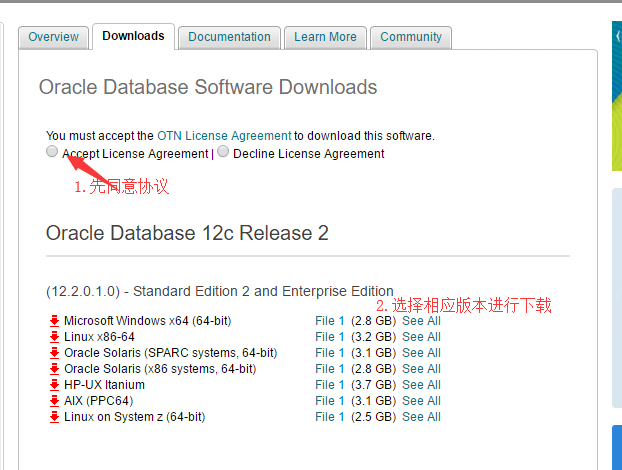Click See All for Oracle Solaris SPARC systems
The image size is (622, 470).
pos(421,353)
